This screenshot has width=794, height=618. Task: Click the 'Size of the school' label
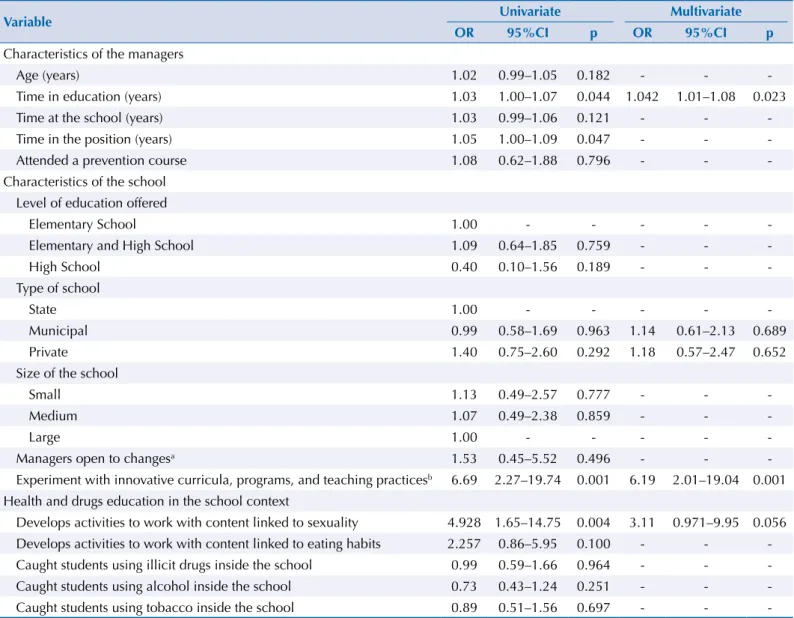[67, 373]
